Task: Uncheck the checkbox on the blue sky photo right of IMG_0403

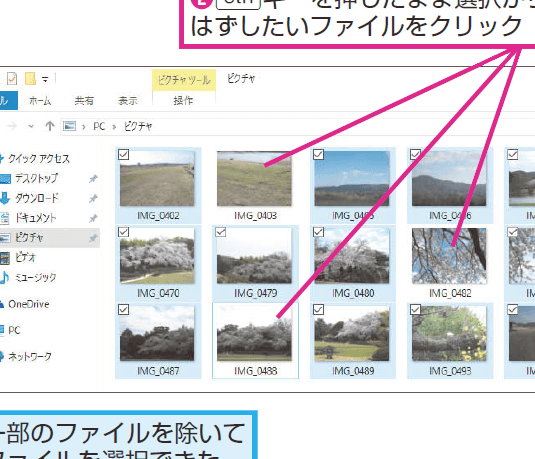Action: pos(318,155)
